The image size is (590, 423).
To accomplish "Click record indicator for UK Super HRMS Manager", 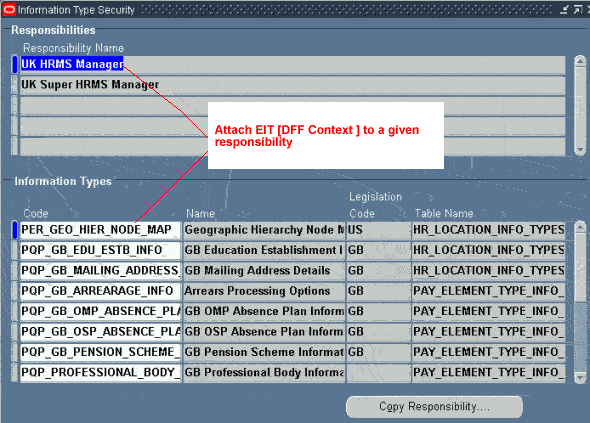I will coord(15,85).
